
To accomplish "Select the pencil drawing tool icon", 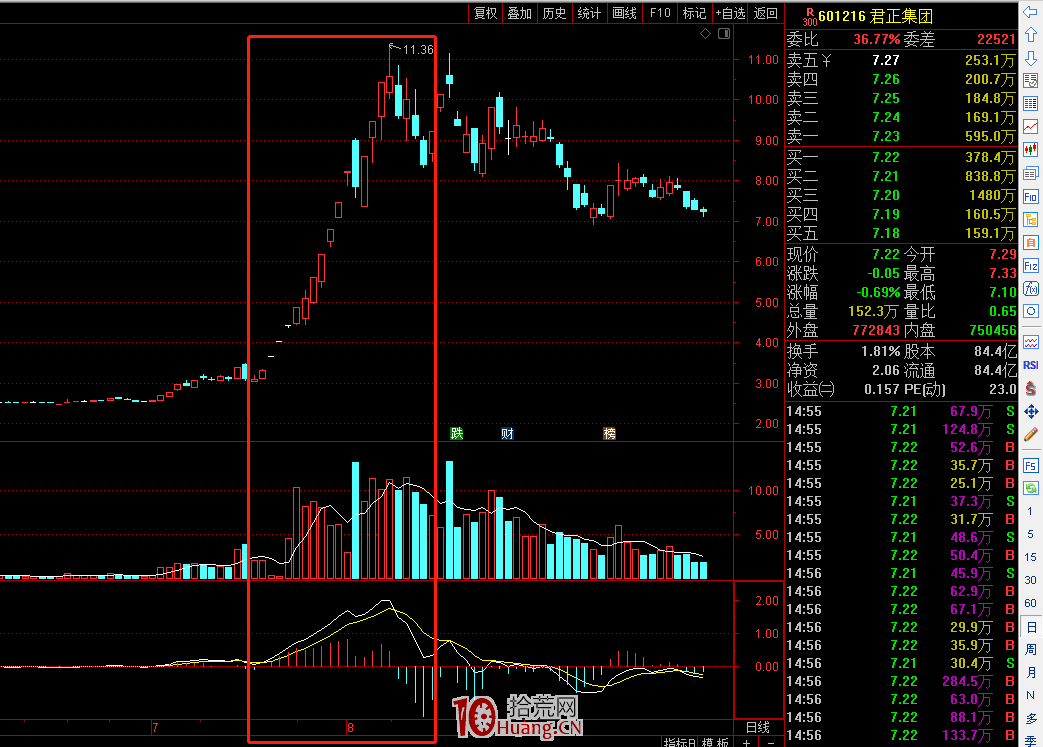I will coord(1030,434).
